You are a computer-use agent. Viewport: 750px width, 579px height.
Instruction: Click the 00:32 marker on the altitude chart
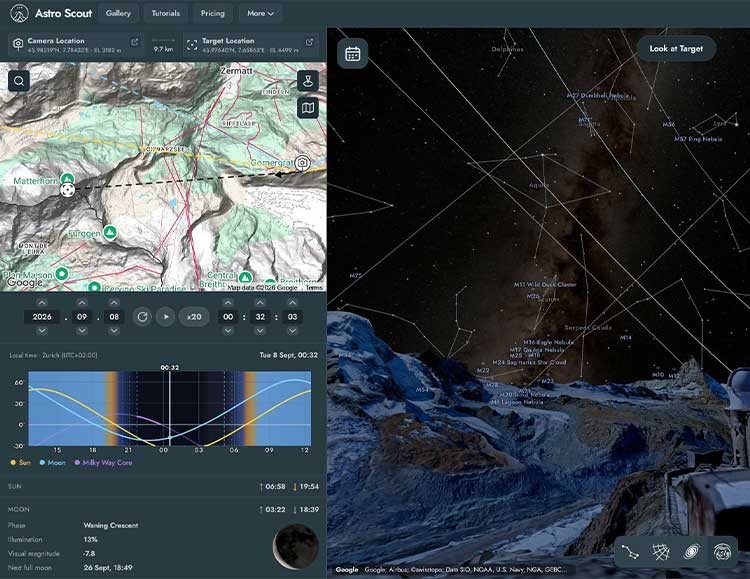point(170,367)
